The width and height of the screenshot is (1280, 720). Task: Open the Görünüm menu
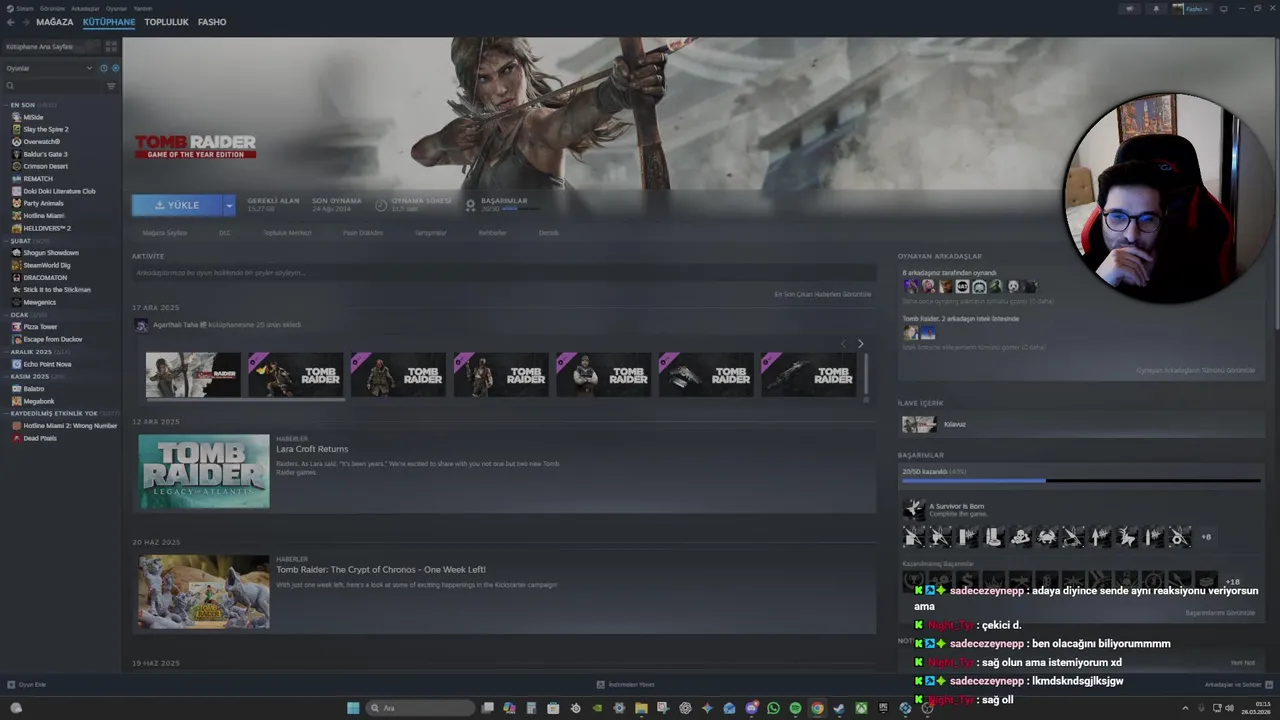click(52, 8)
